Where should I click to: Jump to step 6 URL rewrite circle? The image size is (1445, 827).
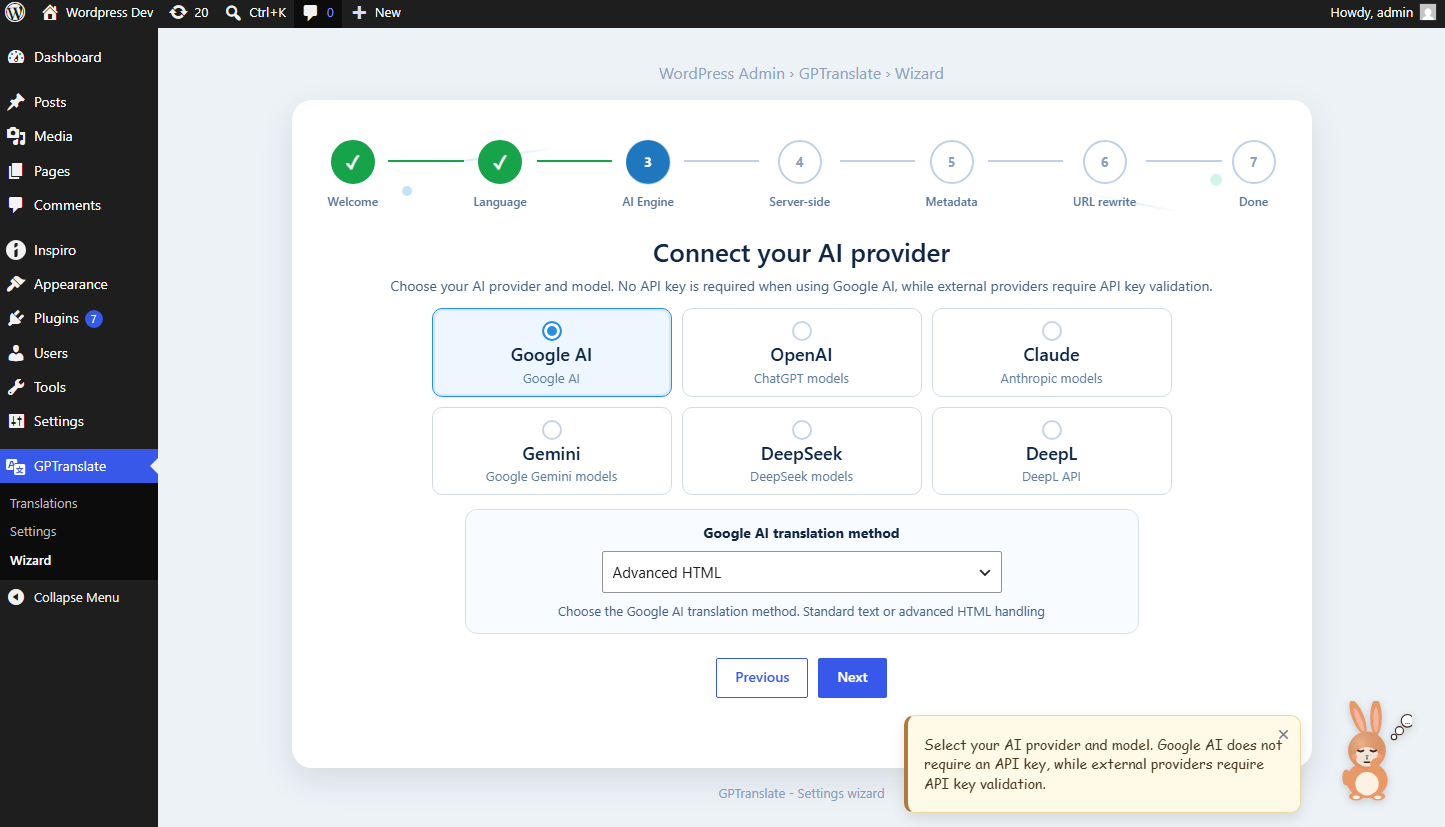[1105, 162]
